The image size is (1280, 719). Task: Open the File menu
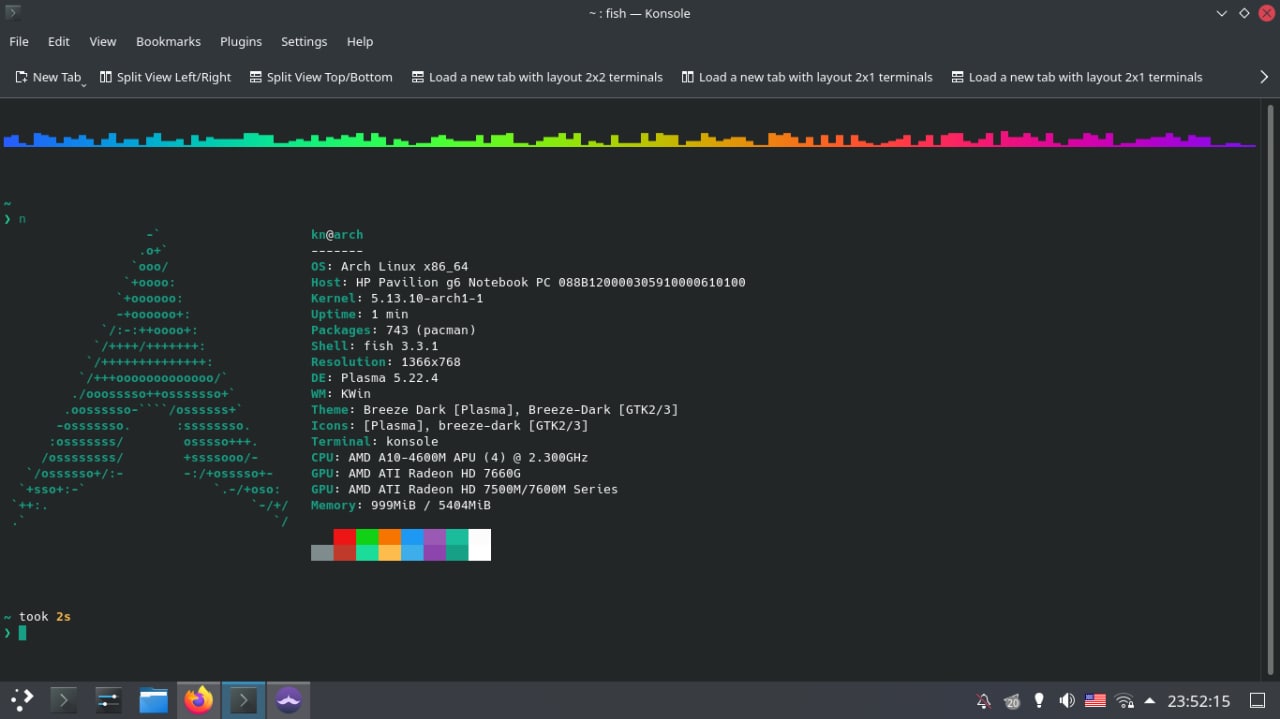(19, 41)
